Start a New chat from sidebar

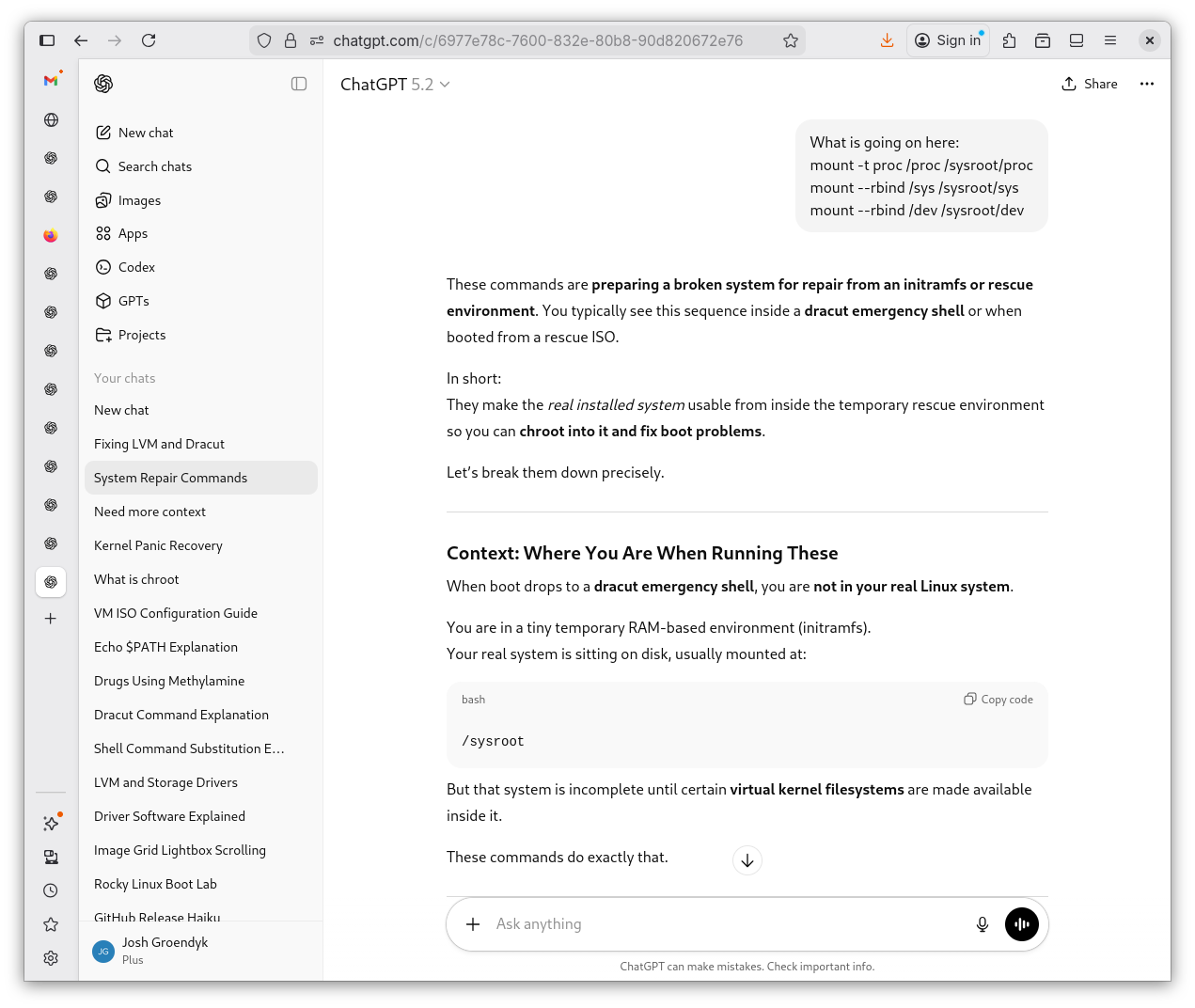(146, 133)
